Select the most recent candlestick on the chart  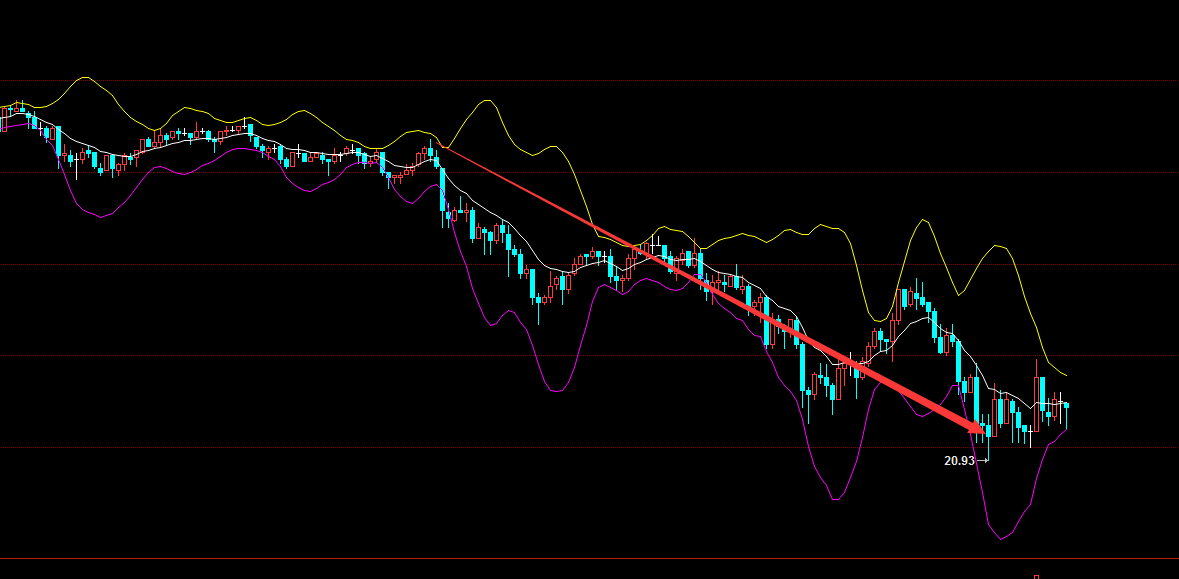(x=1066, y=415)
